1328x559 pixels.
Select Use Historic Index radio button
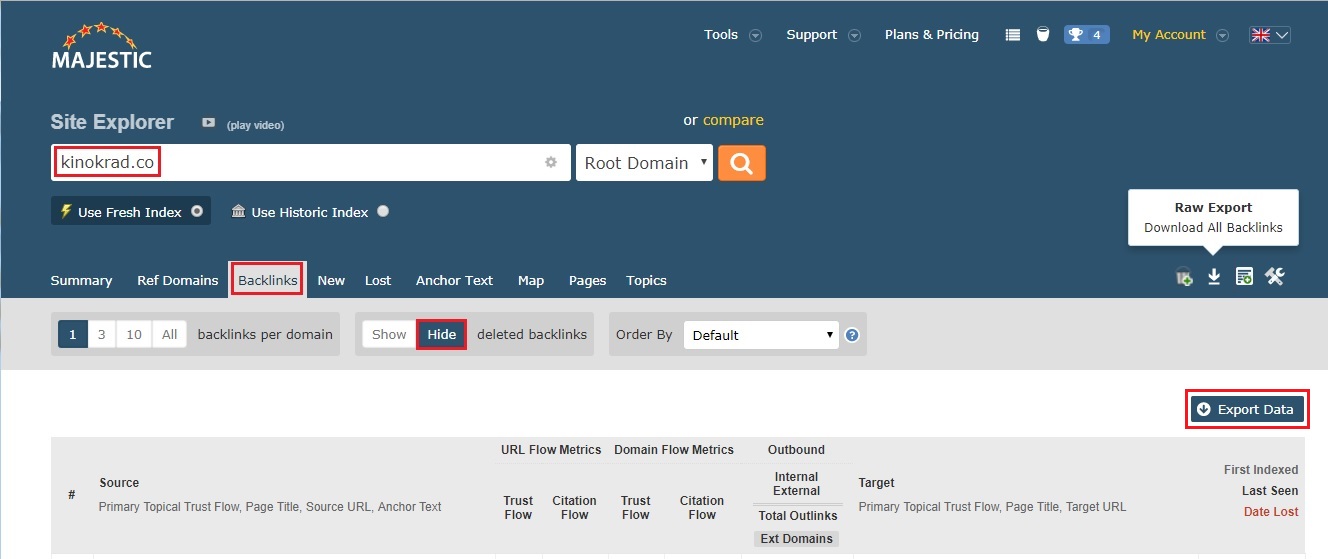384,212
